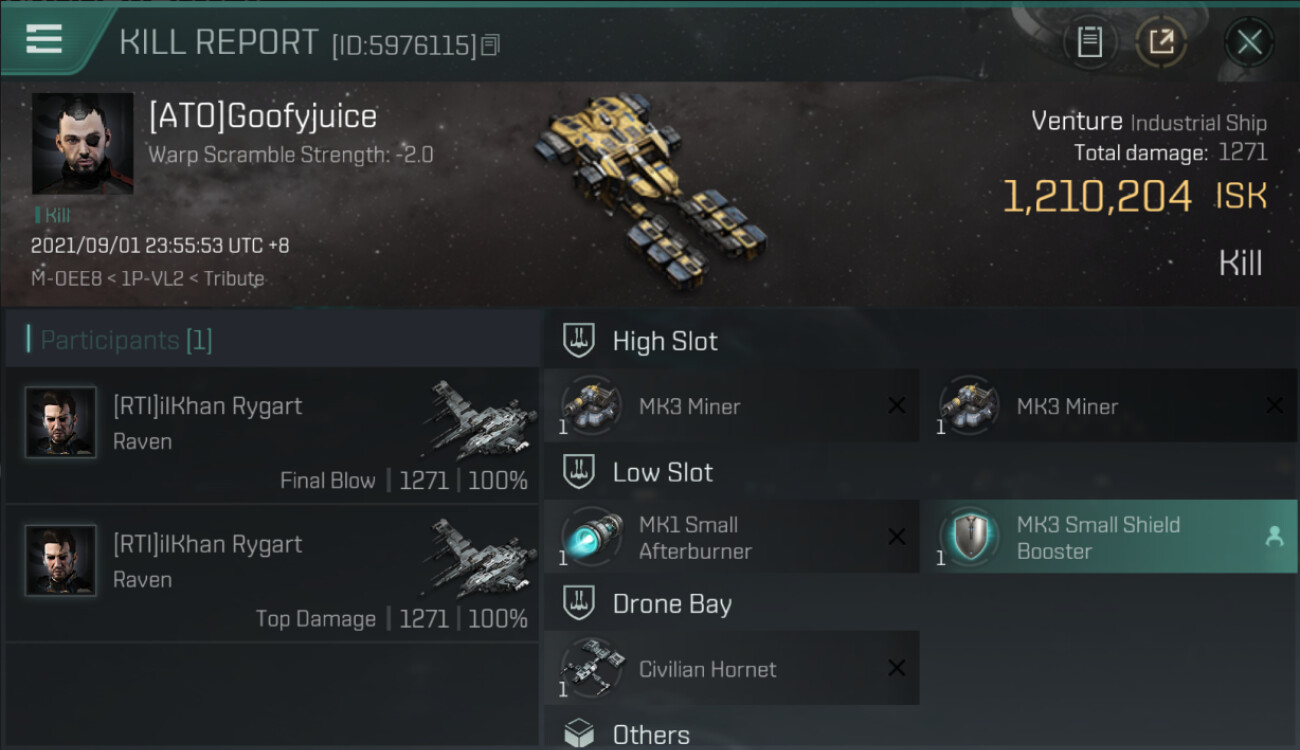Image resolution: width=1300 pixels, height=750 pixels.
Task: Select the Top Damage participant entry
Action: (272, 573)
